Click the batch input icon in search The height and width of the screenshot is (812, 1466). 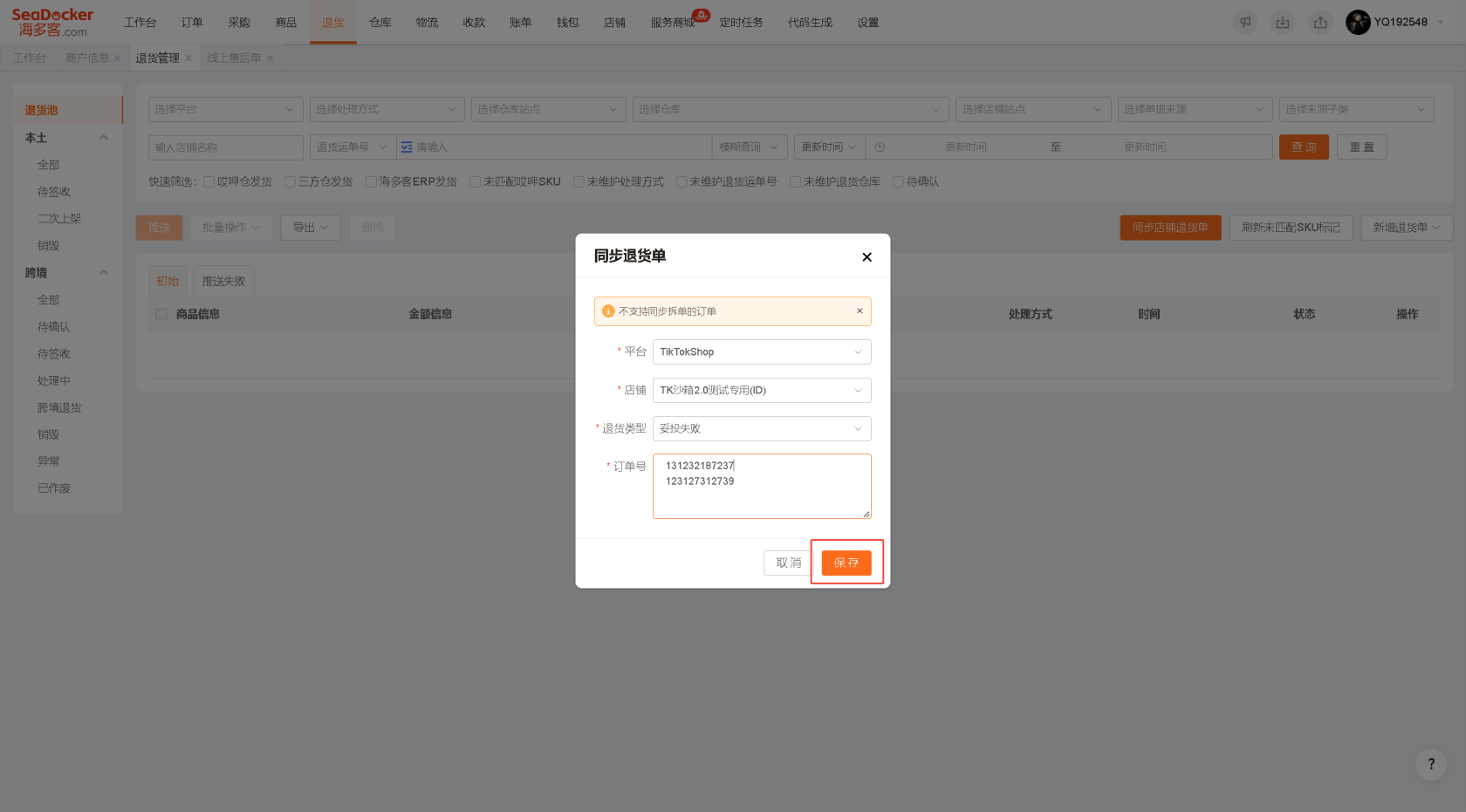click(407, 147)
